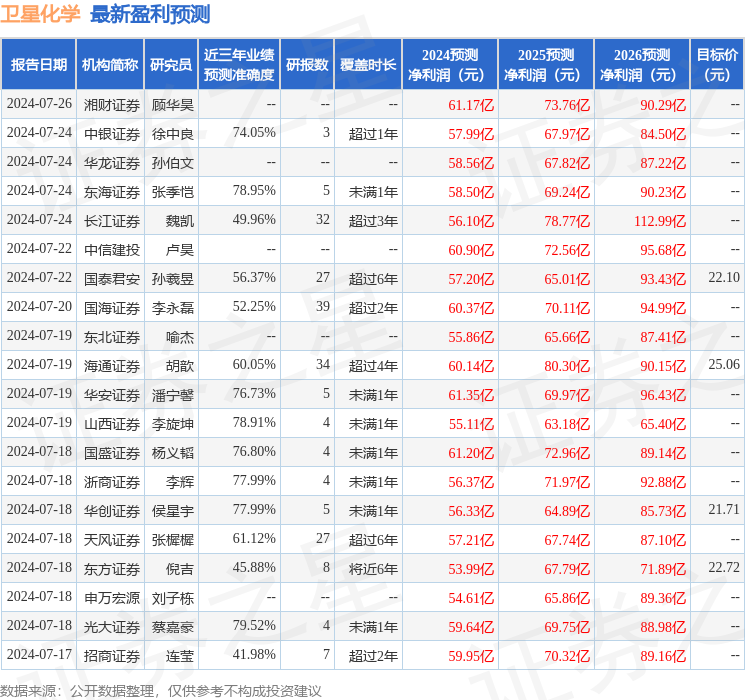Select researcher 李辉

[x=180, y=481]
